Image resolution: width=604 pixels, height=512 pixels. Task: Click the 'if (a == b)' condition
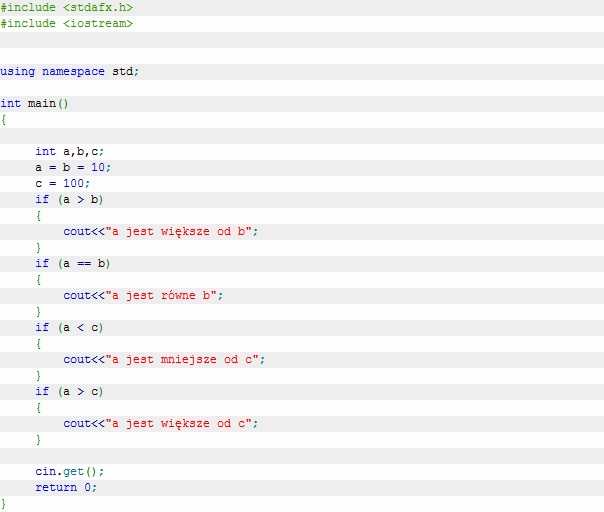[73, 264]
